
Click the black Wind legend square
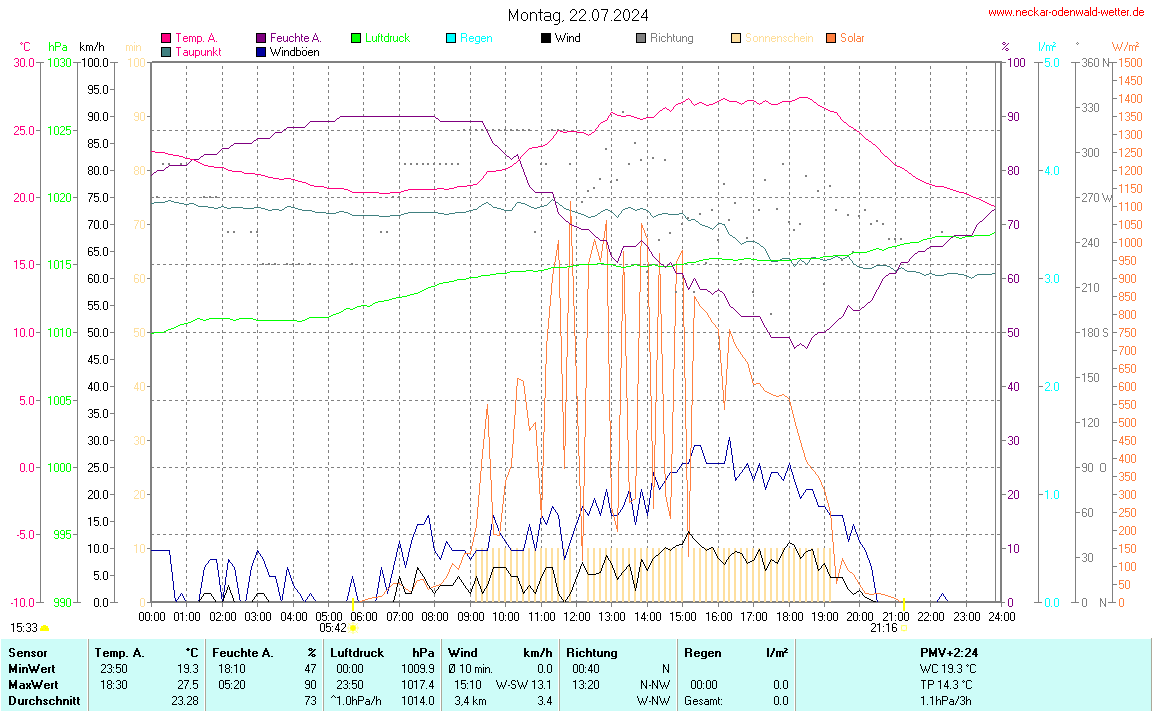click(x=546, y=38)
